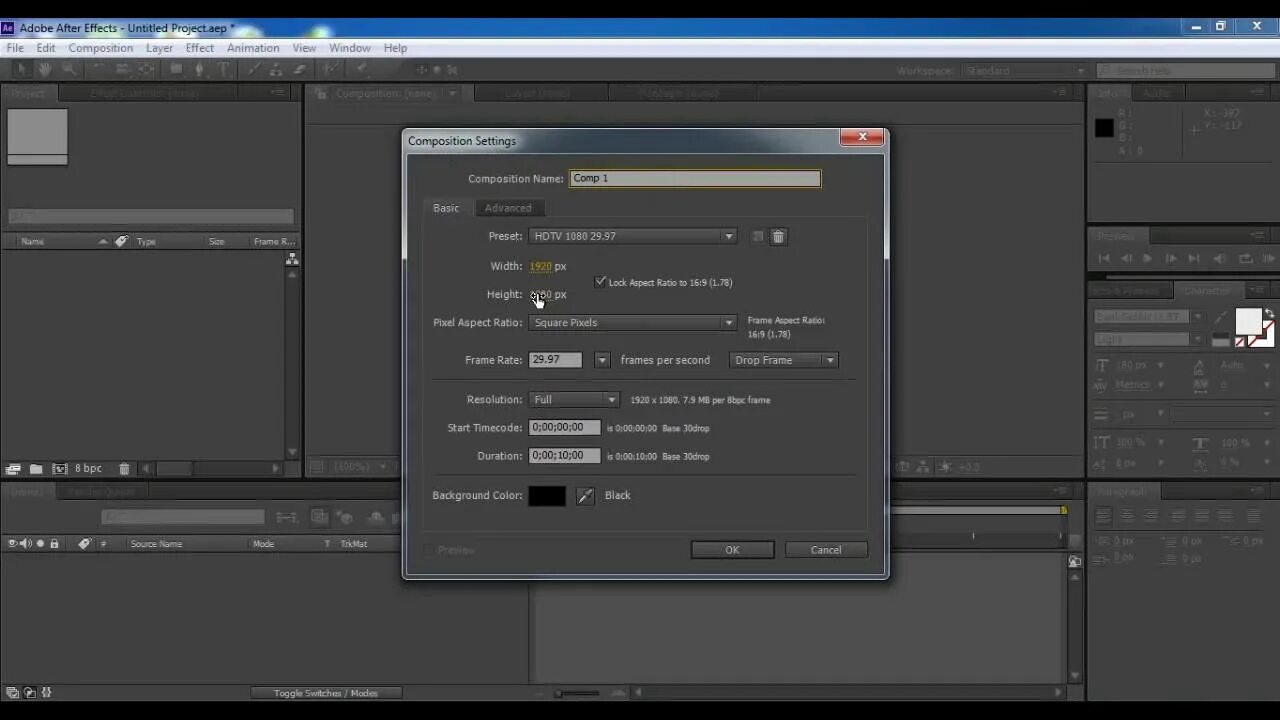Open the Preset dropdown showing HDTV 1080 29.97
The height and width of the screenshot is (720, 1280).
pos(633,237)
